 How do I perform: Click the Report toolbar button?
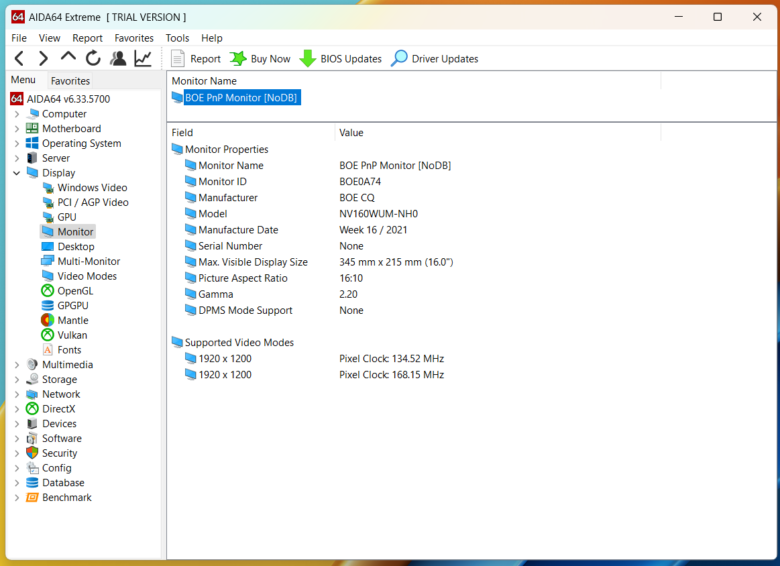coord(195,59)
